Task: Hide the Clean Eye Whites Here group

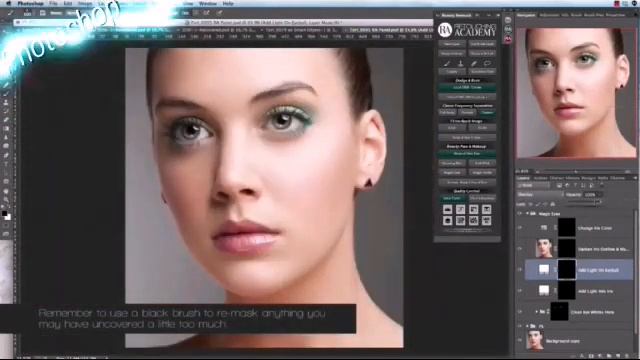Action: tap(520, 312)
